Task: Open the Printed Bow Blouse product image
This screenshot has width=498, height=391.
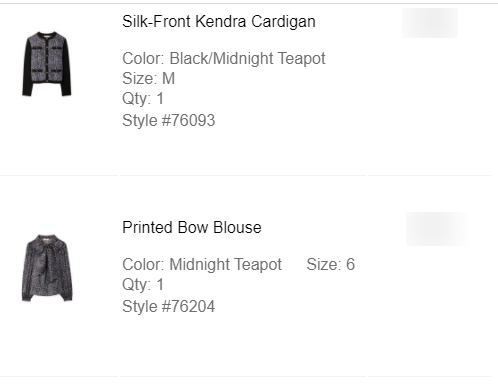Action: [47, 268]
